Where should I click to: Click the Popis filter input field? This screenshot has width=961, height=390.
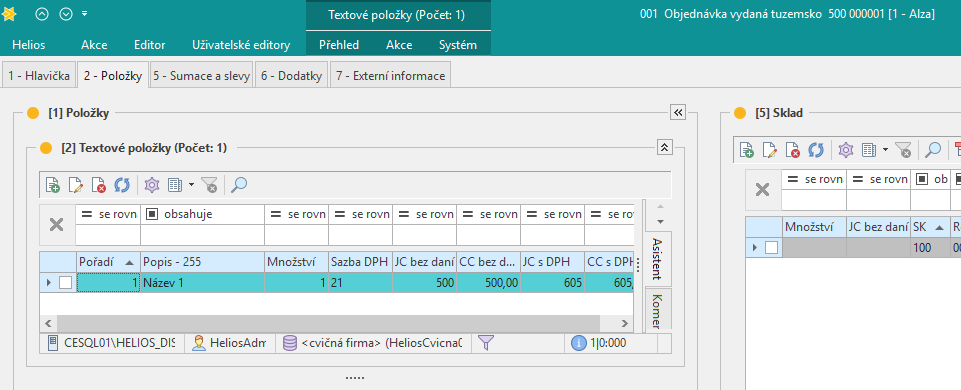202,235
